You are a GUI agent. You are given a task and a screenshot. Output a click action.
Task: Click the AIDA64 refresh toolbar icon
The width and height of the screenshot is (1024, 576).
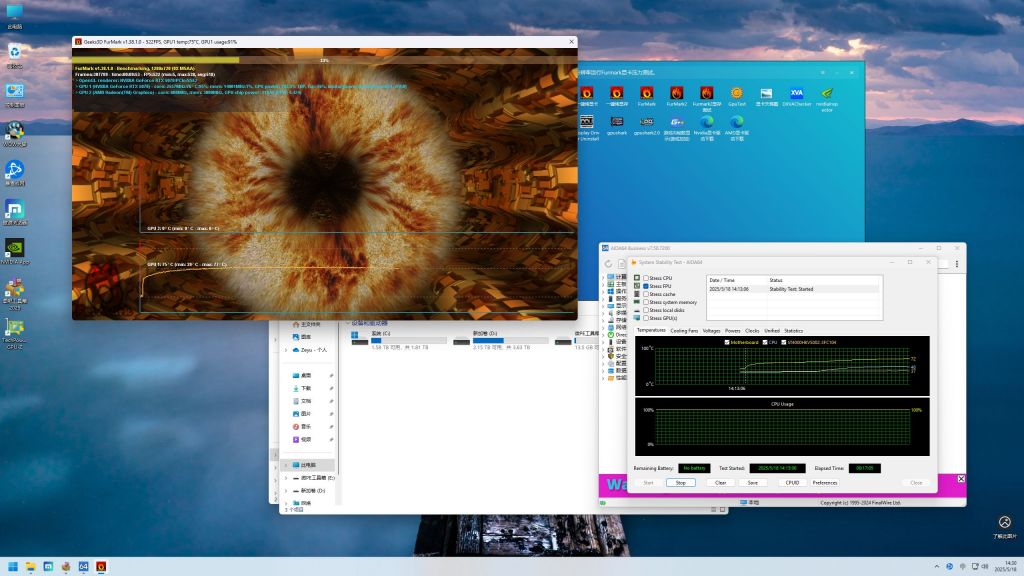pos(609,264)
